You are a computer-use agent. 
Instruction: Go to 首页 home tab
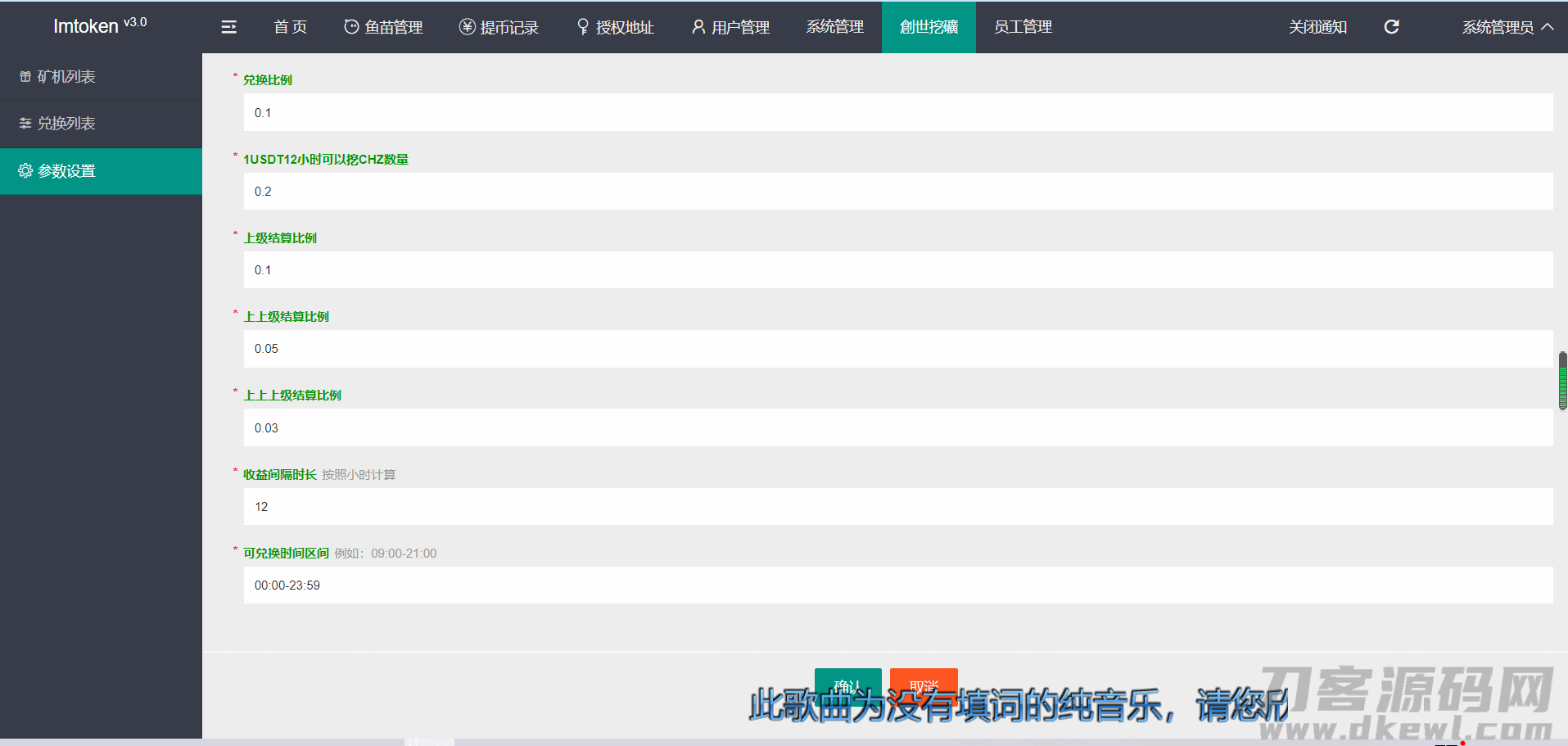[x=290, y=27]
